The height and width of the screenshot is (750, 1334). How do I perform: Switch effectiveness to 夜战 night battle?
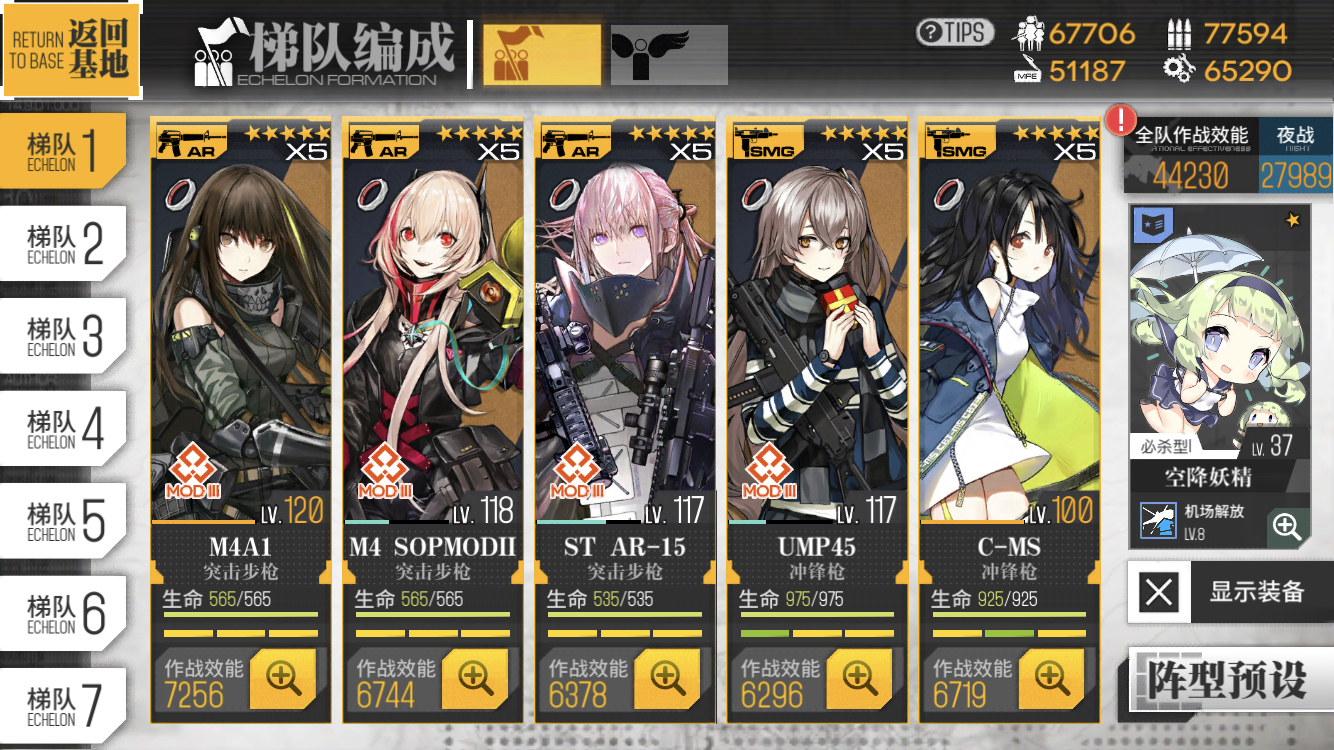pyautogui.click(x=1296, y=156)
